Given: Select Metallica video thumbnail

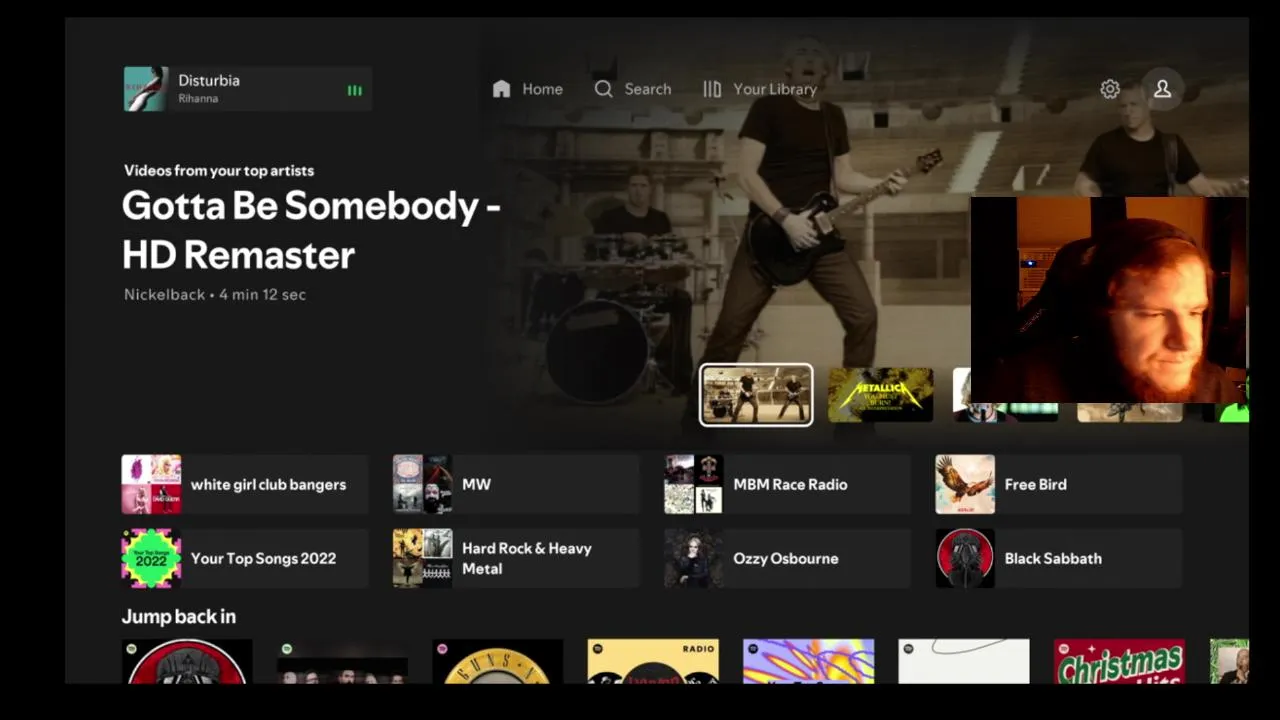Looking at the screenshot, I should tap(880, 395).
